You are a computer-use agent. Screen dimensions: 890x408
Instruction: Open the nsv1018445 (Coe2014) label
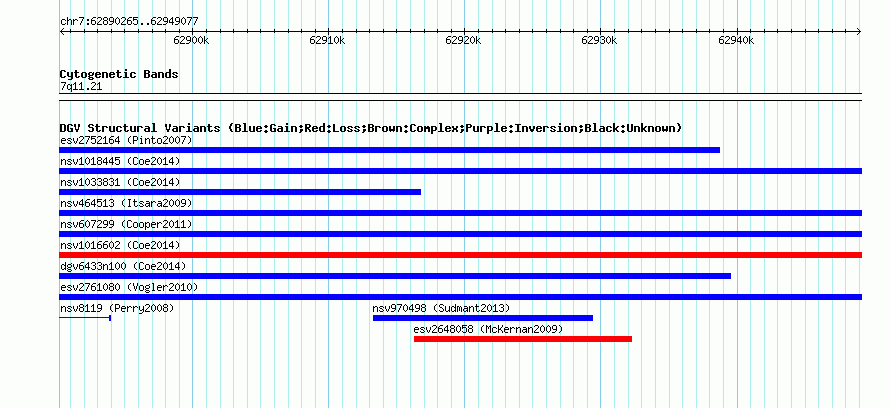(120, 161)
